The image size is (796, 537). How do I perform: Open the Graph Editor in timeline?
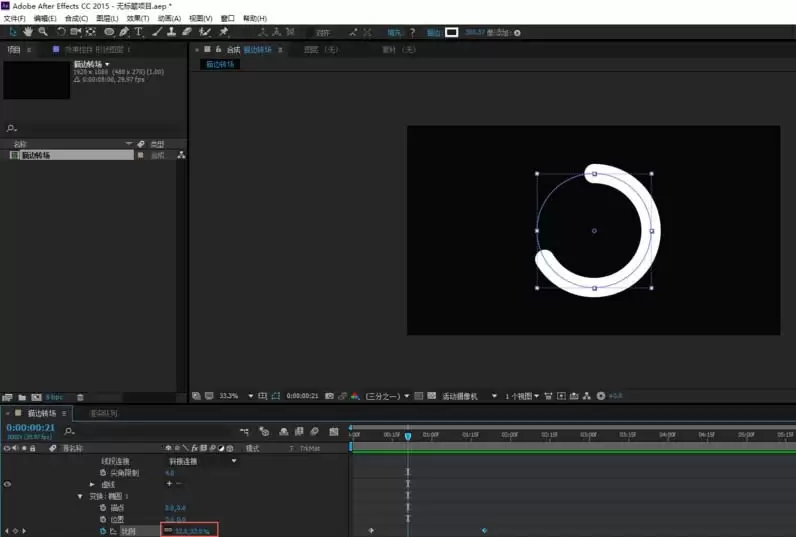(x=334, y=431)
